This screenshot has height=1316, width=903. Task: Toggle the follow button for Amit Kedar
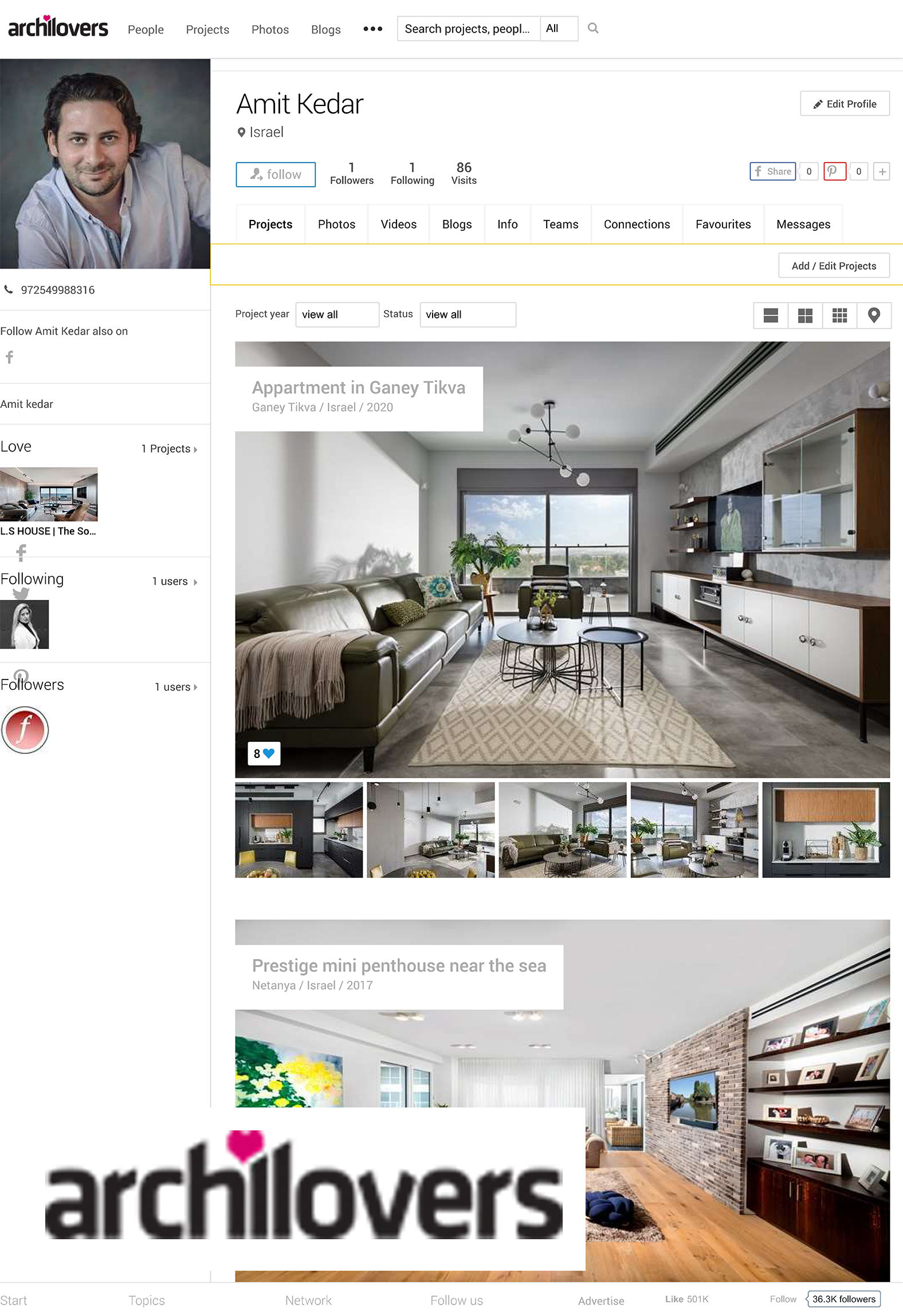[x=276, y=174]
